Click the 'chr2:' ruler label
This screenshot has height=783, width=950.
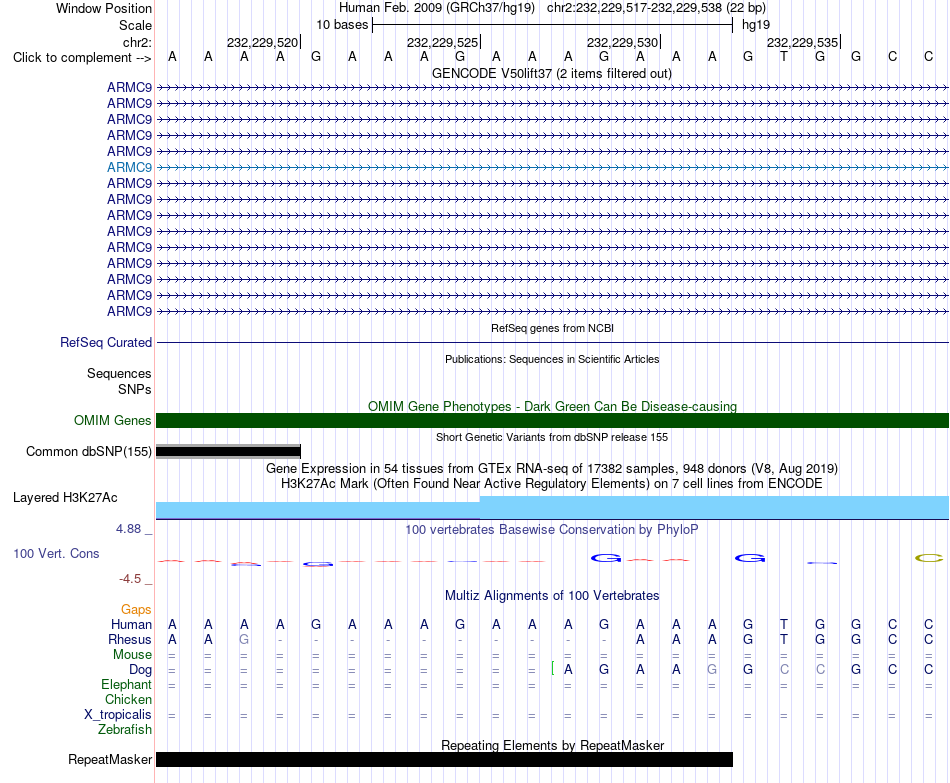pyautogui.click(x=137, y=42)
